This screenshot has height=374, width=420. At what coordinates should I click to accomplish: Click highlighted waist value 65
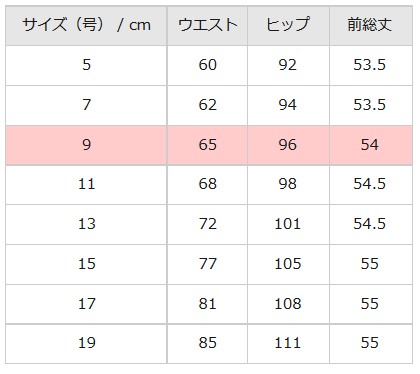(x=207, y=145)
